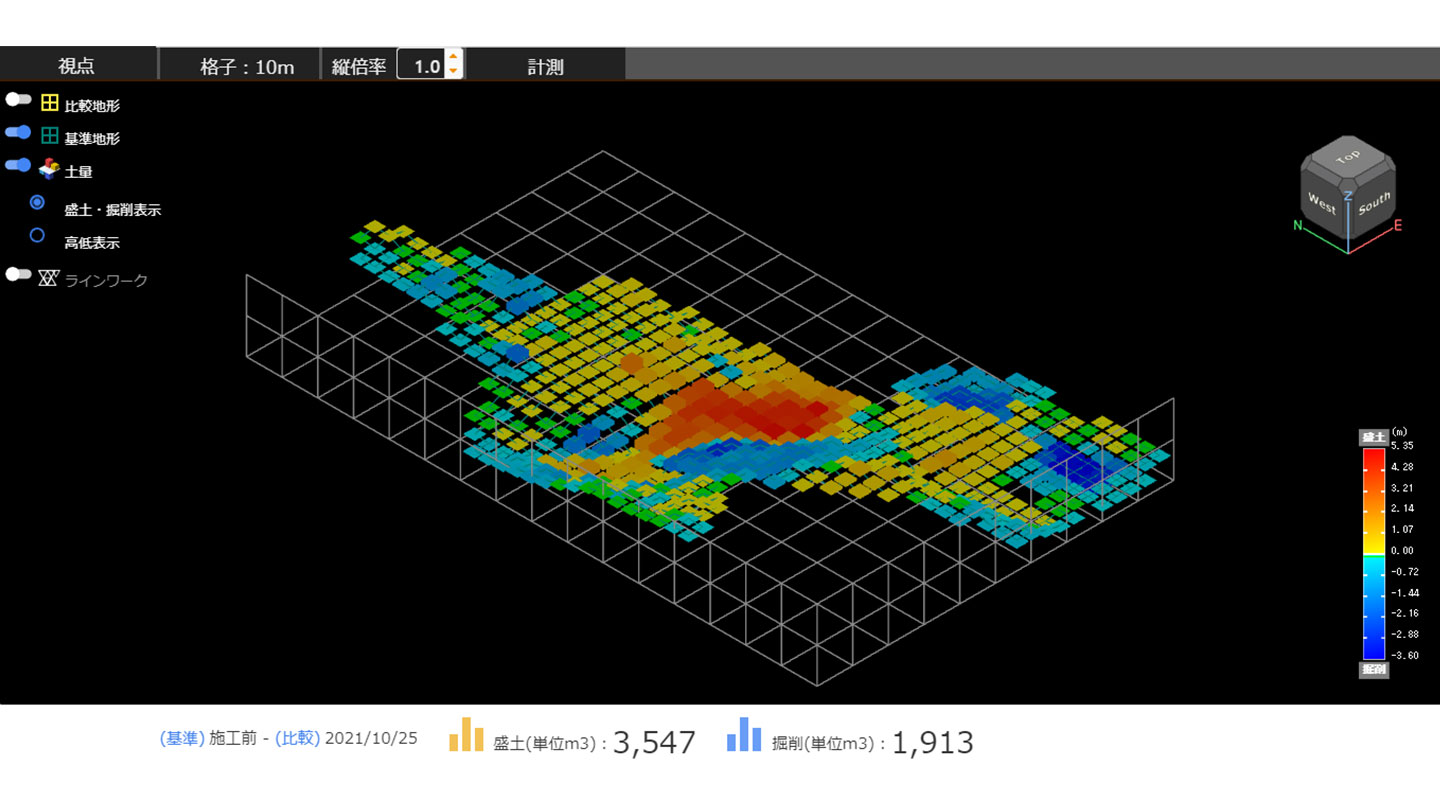
Task: Click the yellow 比較地形 grid icon
Action: pyautogui.click(x=49, y=102)
